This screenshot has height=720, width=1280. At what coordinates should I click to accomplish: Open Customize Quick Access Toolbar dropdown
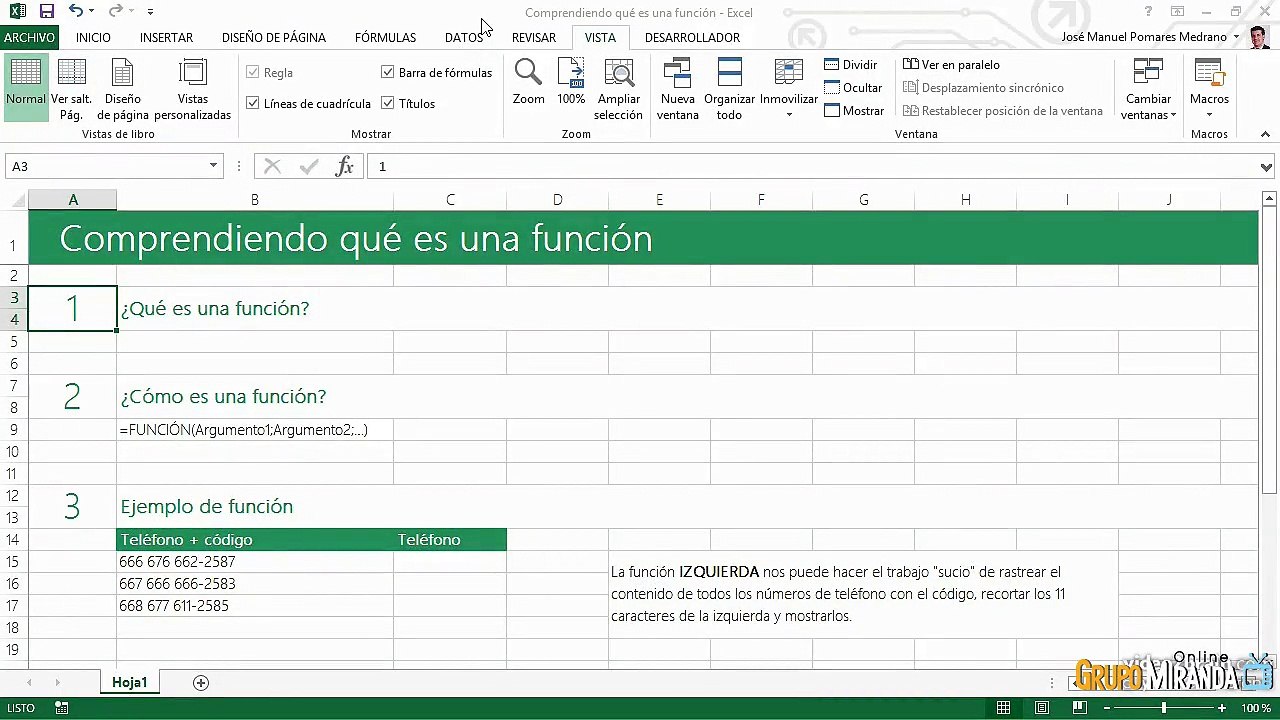pos(150,12)
